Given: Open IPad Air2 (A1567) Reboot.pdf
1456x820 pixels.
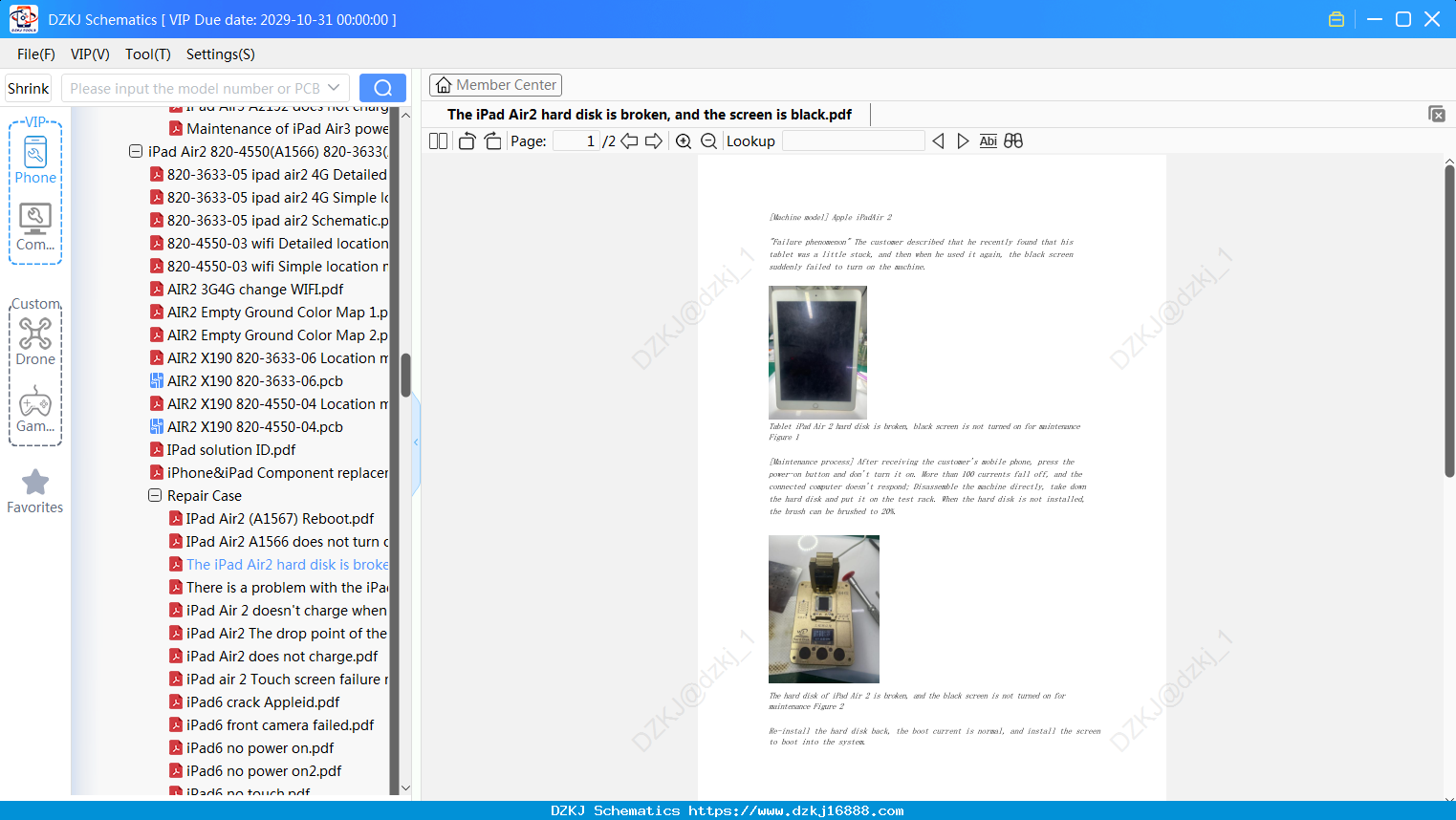Looking at the screenshot, I should pyautogui.click(x=272, y=519).
